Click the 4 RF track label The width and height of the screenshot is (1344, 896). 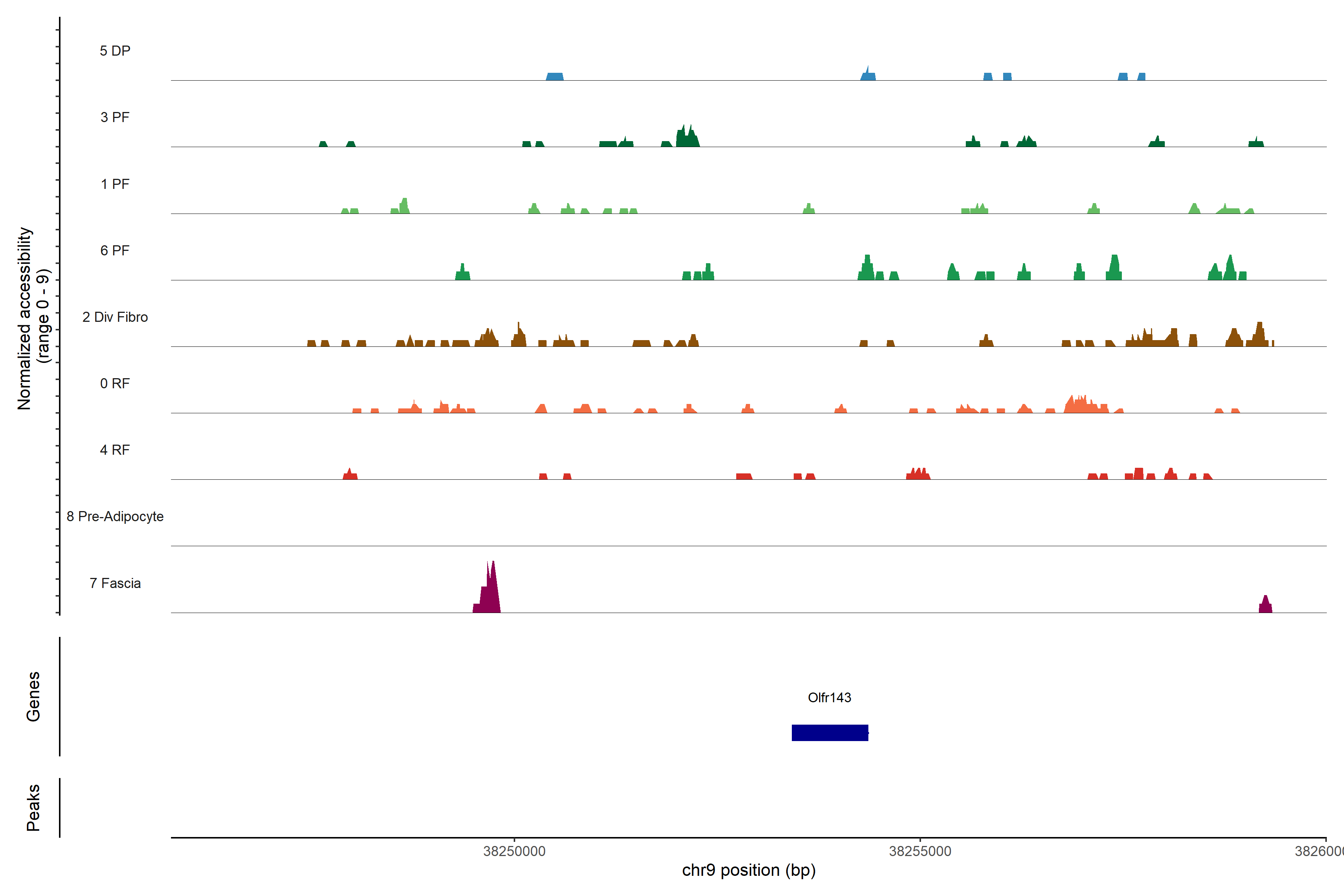(115, 450)
